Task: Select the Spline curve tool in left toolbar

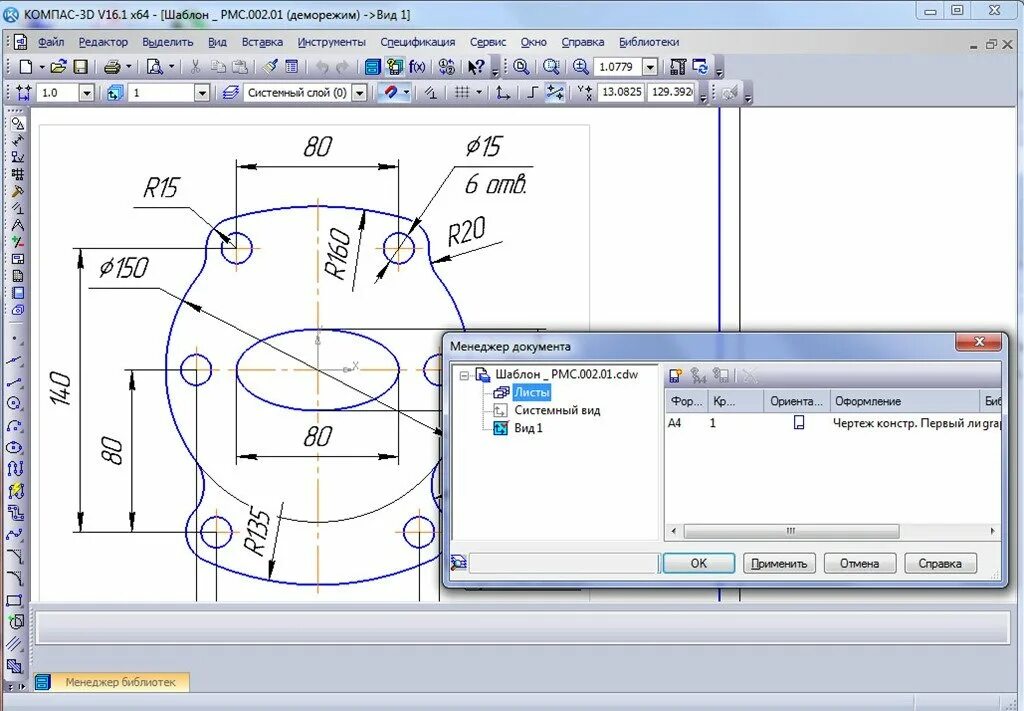Action: coord(16,534)
